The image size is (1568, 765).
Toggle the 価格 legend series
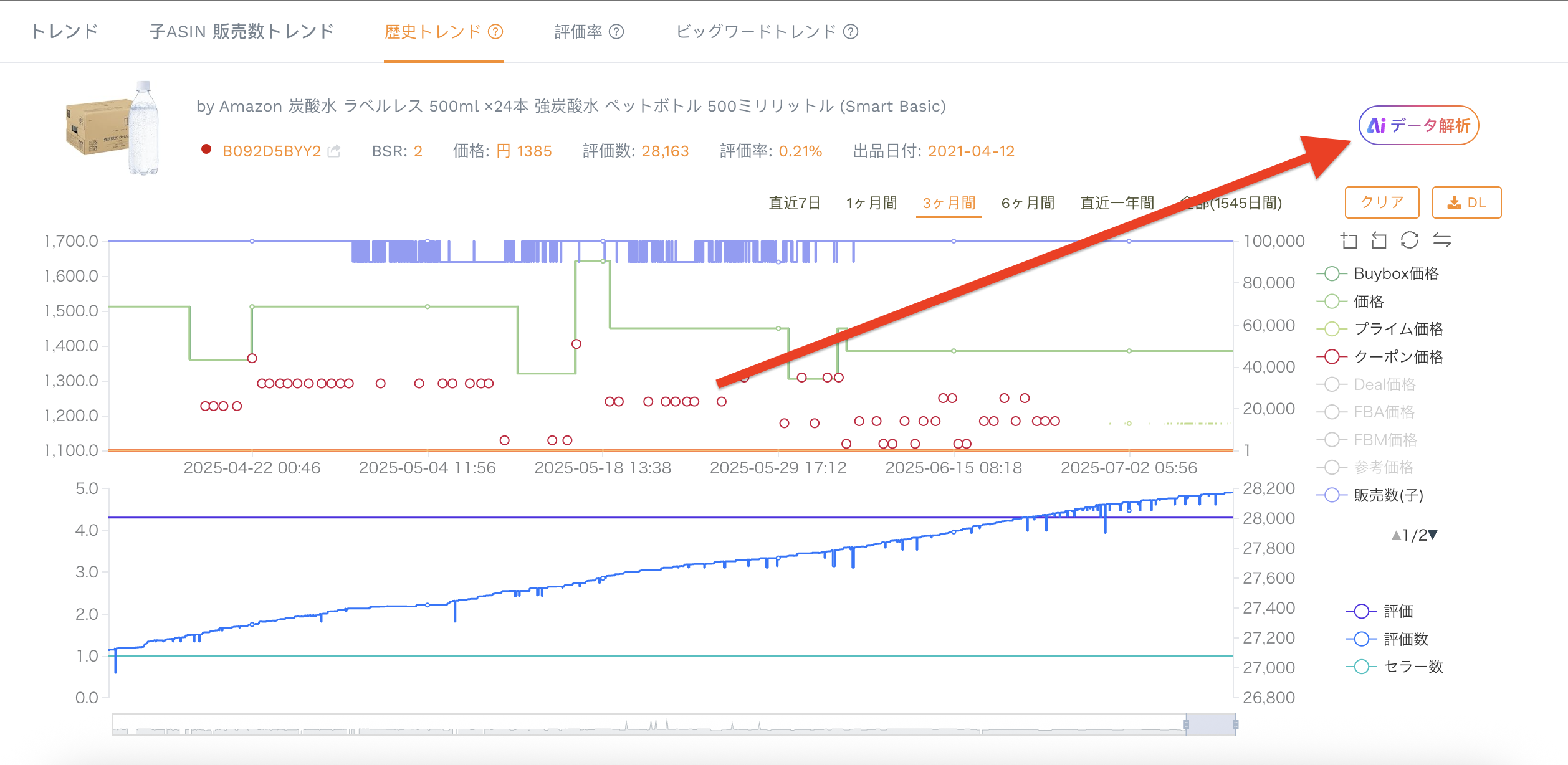[1350, 302]
